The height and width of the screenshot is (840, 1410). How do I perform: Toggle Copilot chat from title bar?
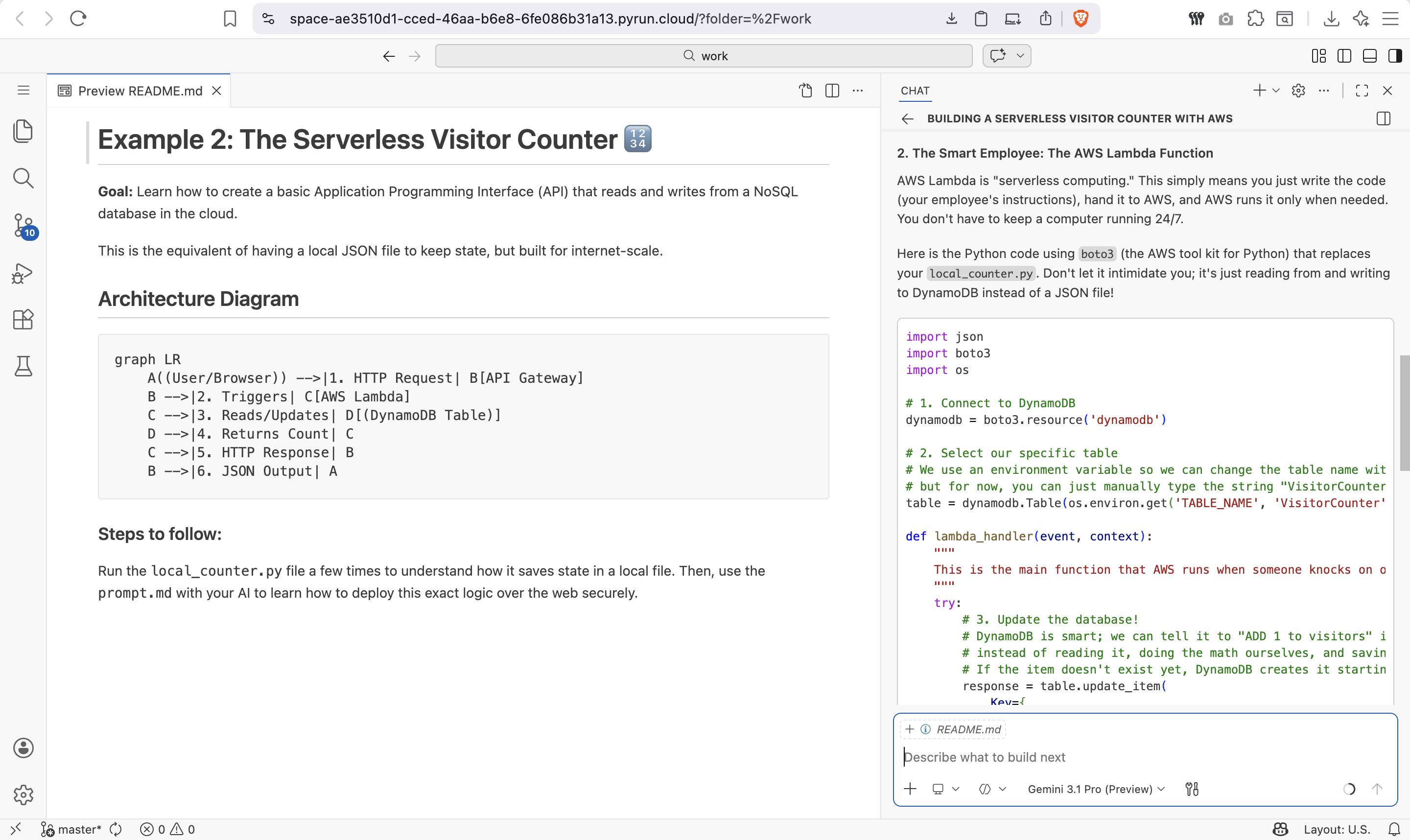998,55
